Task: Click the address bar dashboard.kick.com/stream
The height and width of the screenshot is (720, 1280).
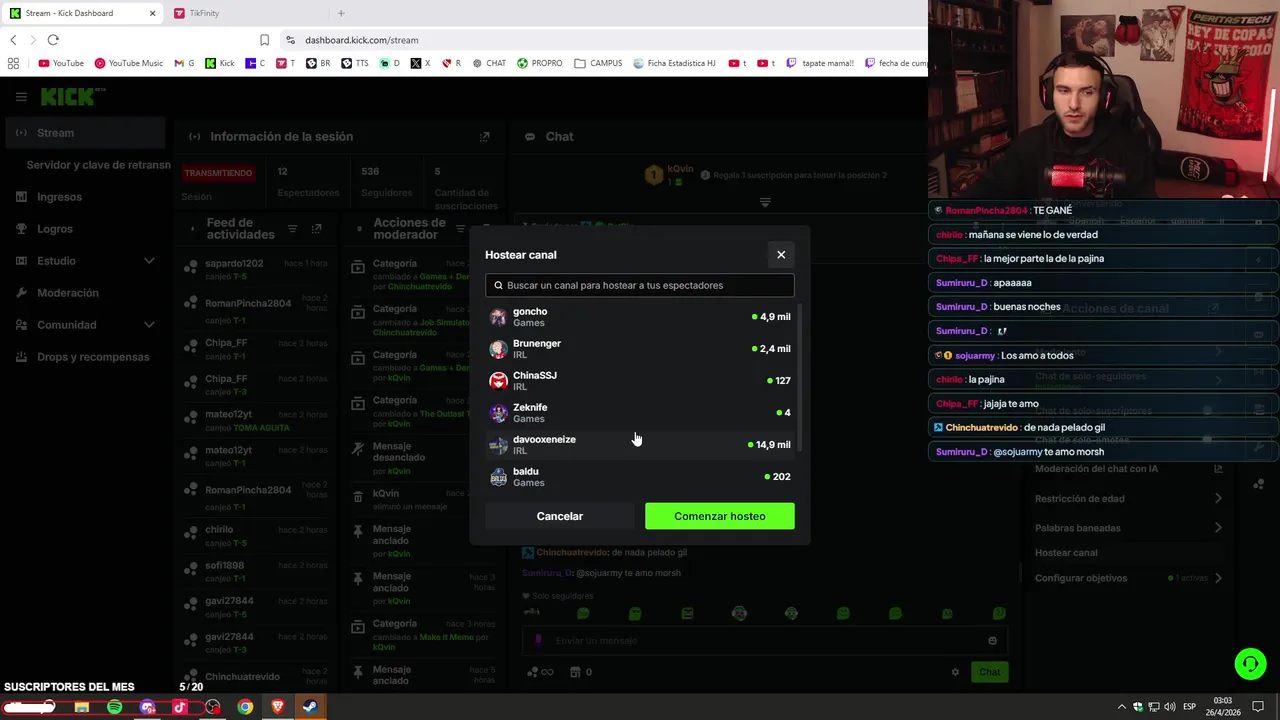Action: click(x=361, y=40)
